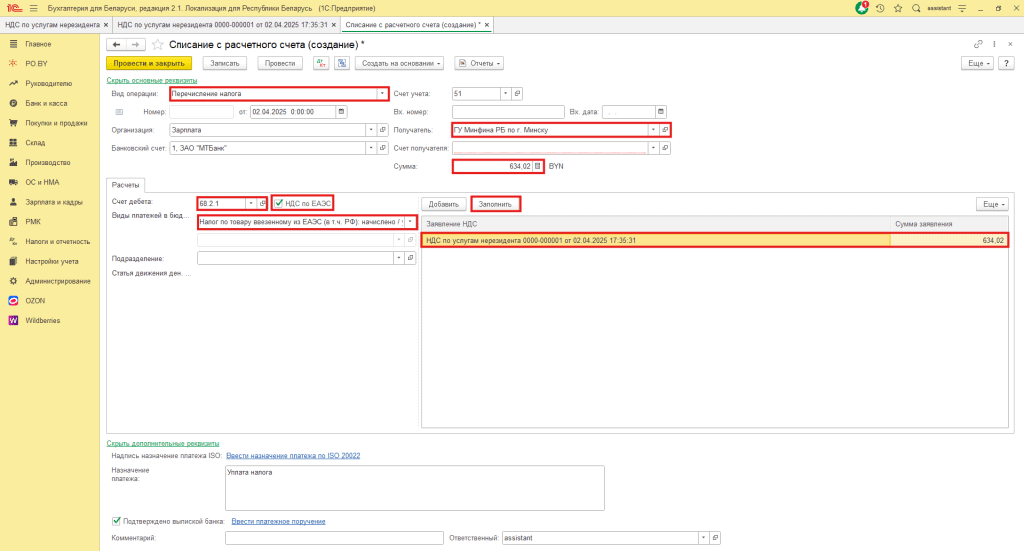Open the OZON section

click(35, 301)
